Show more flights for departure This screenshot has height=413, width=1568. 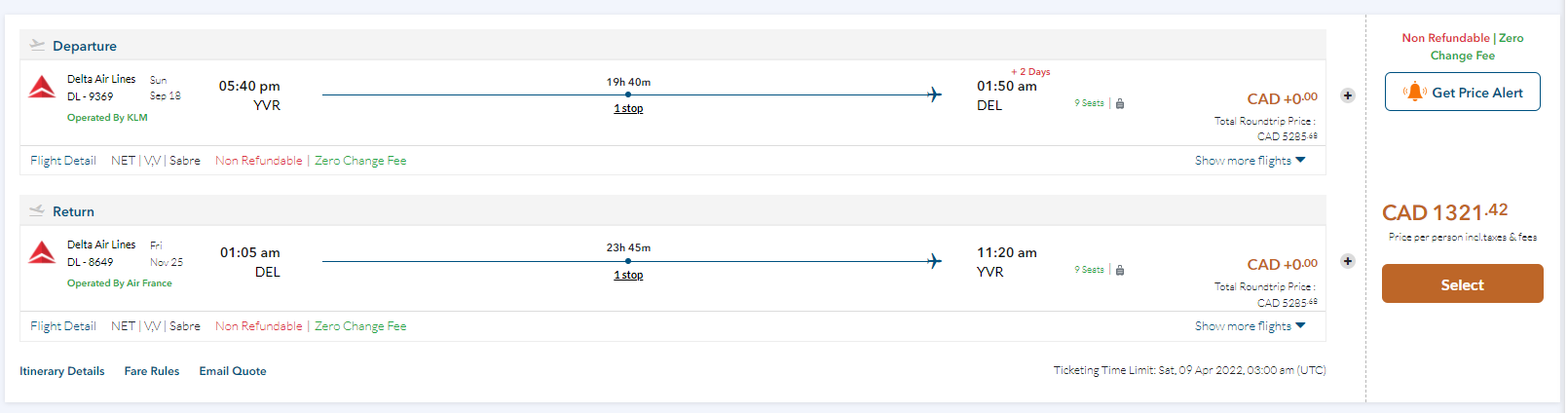point(1250,161)
